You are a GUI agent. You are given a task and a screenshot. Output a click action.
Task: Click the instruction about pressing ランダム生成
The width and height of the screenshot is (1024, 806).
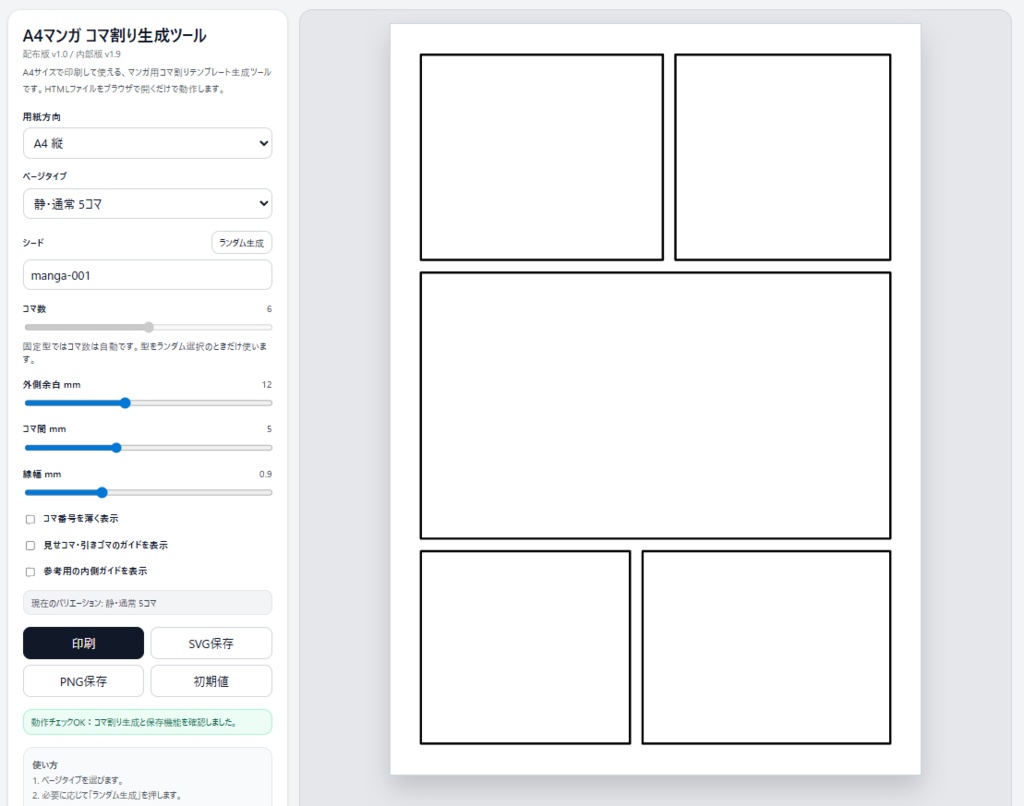pos(107,795)
